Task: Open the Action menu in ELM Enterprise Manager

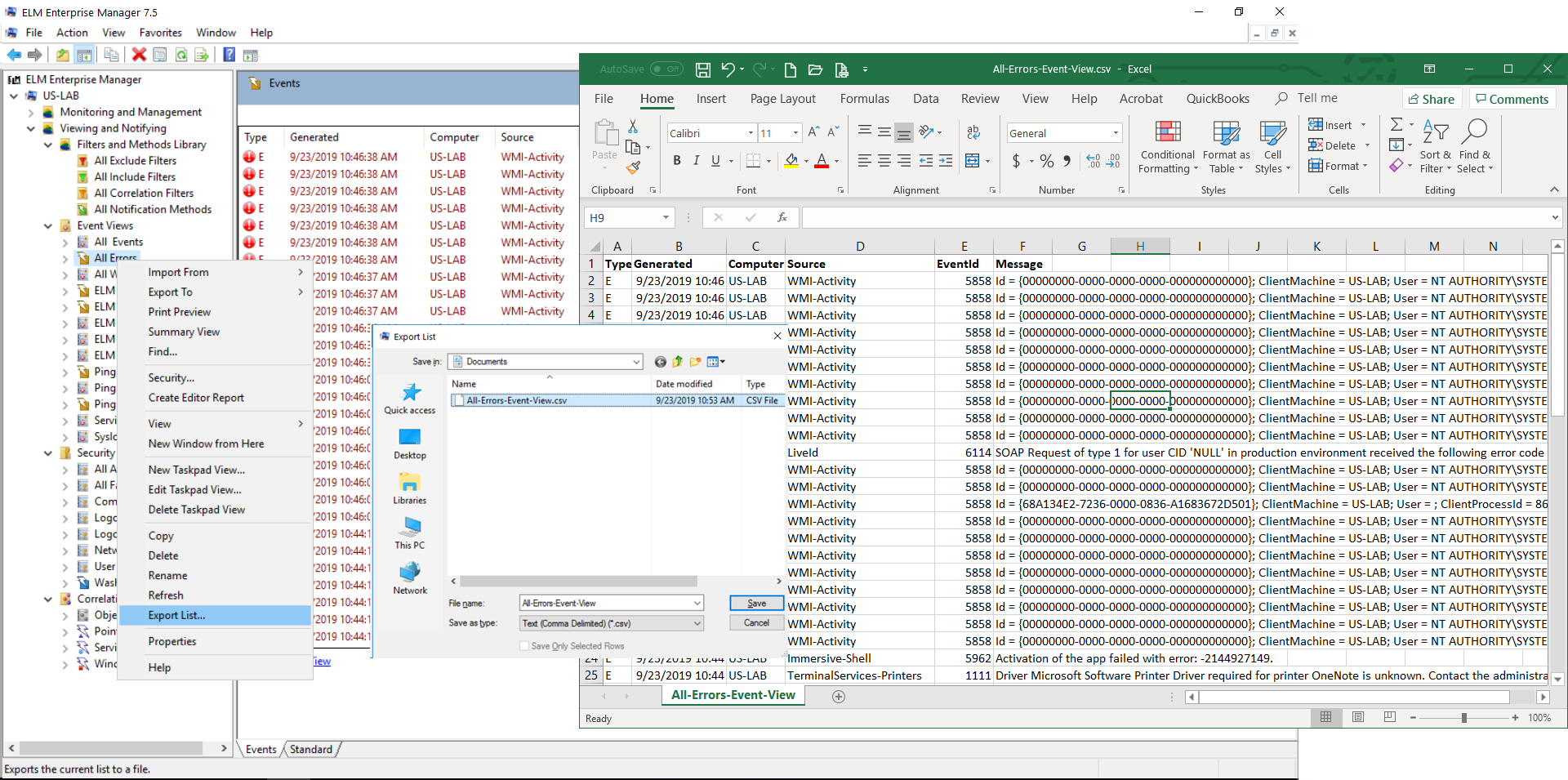Action: tap(72, 33)
